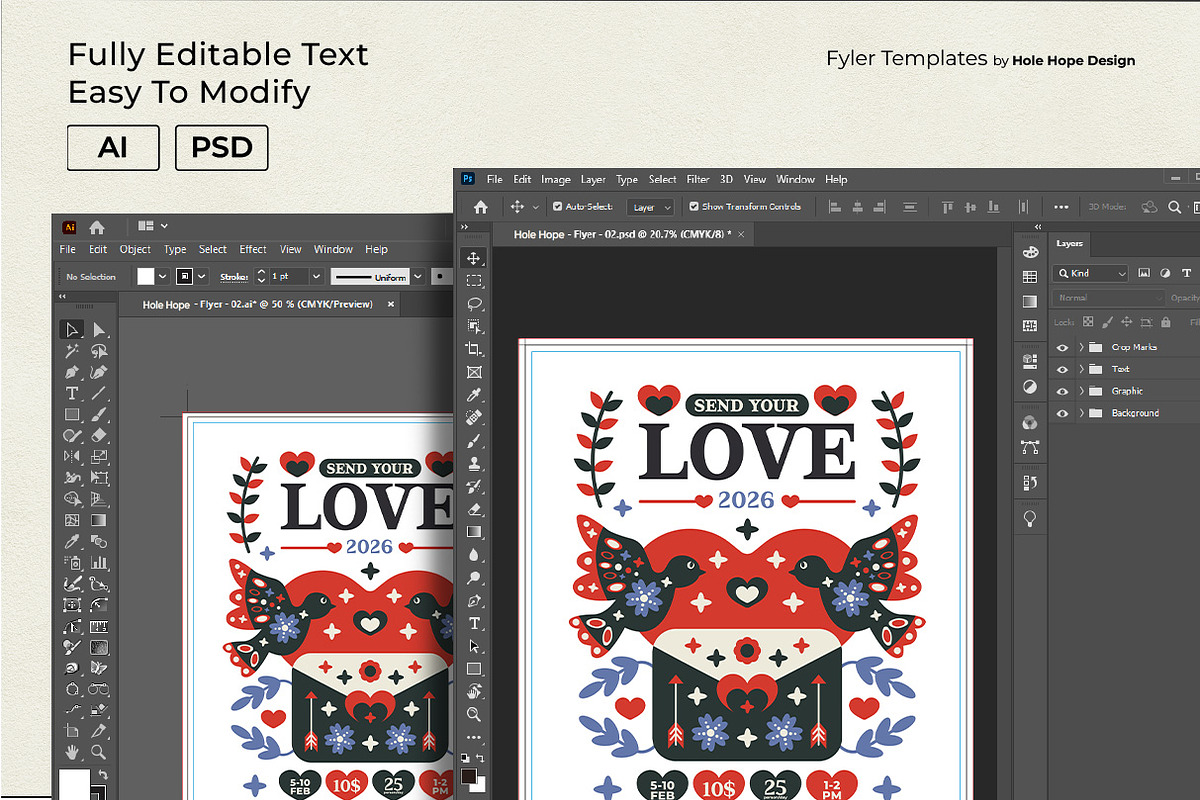This screenshot has width=1200, height=800.
Task: Select the Zoom tool in Photoshop toolbar
Action: 474,715
